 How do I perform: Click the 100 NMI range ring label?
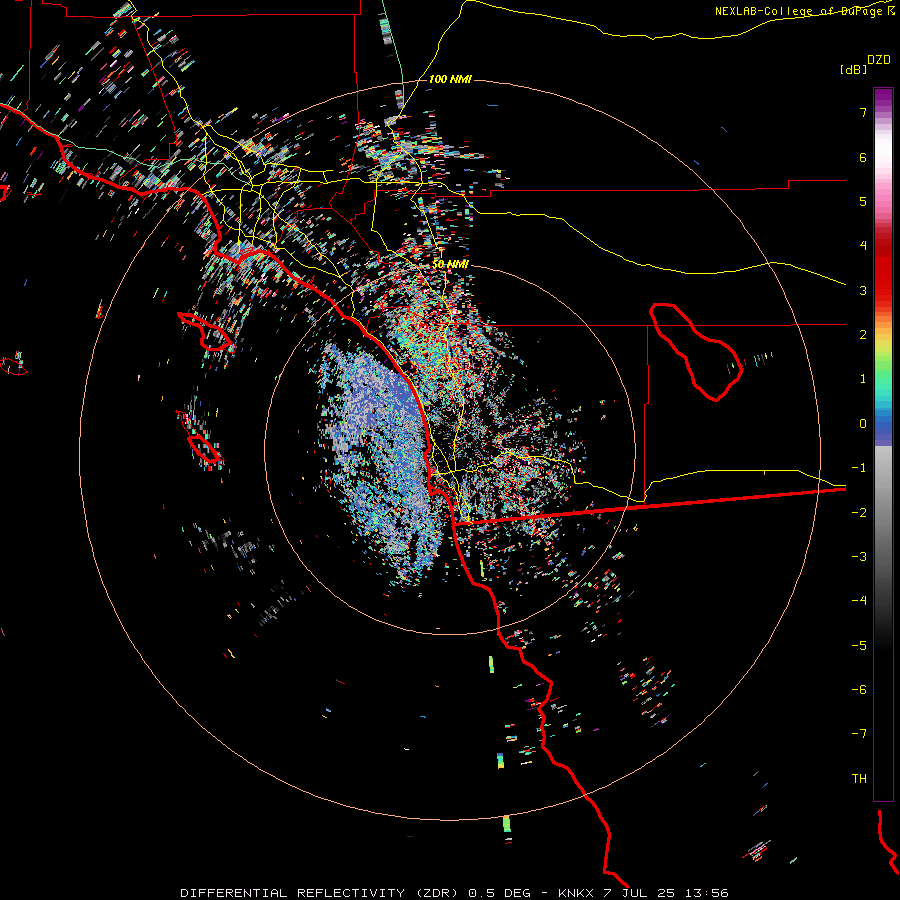450,79
